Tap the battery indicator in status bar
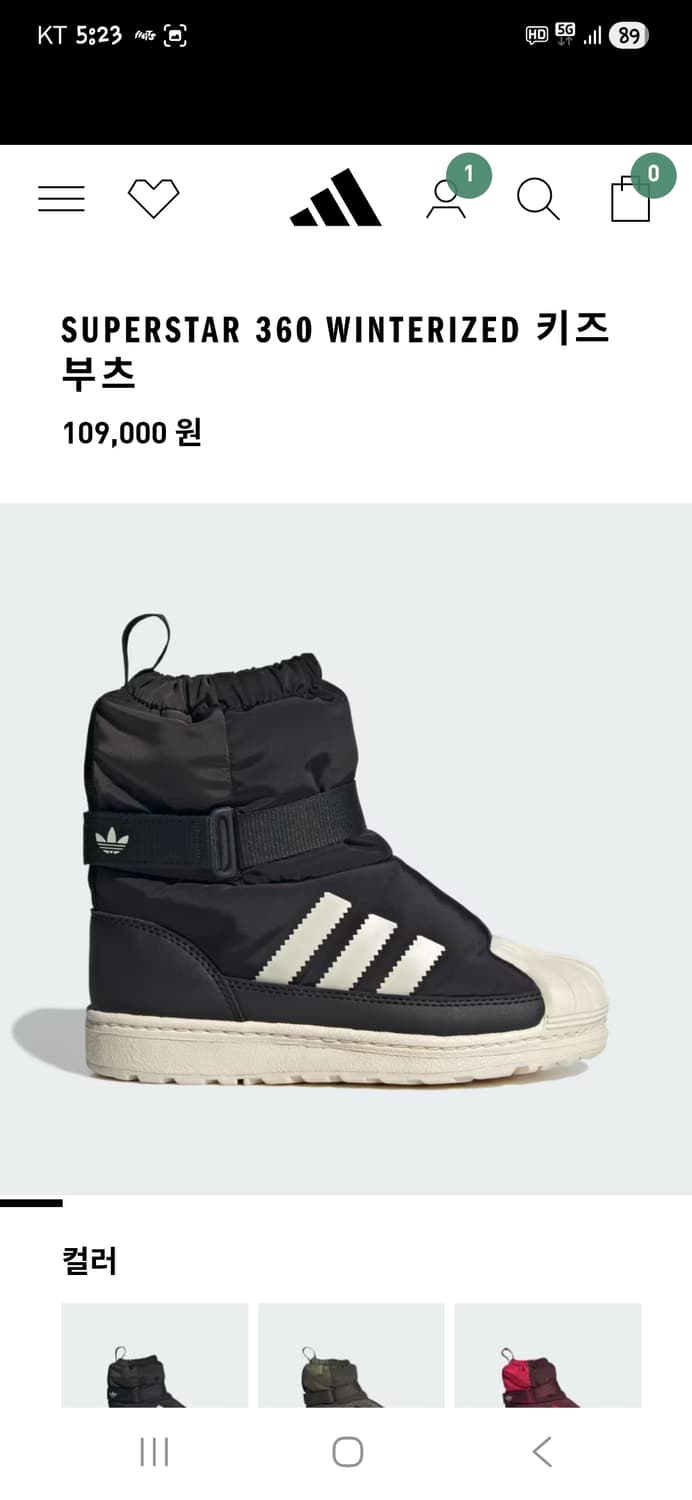 coord(629,36)
